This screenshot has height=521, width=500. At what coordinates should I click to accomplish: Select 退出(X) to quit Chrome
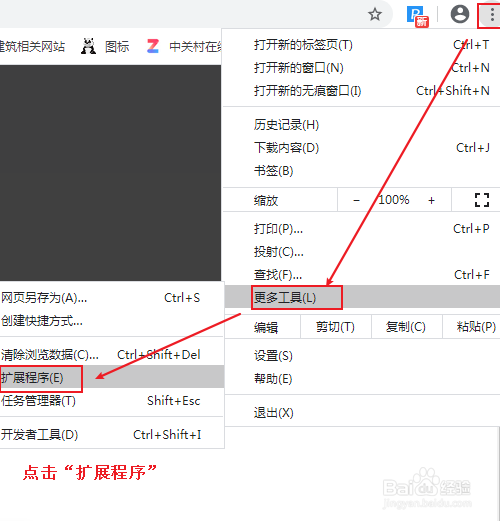[361, 413]
